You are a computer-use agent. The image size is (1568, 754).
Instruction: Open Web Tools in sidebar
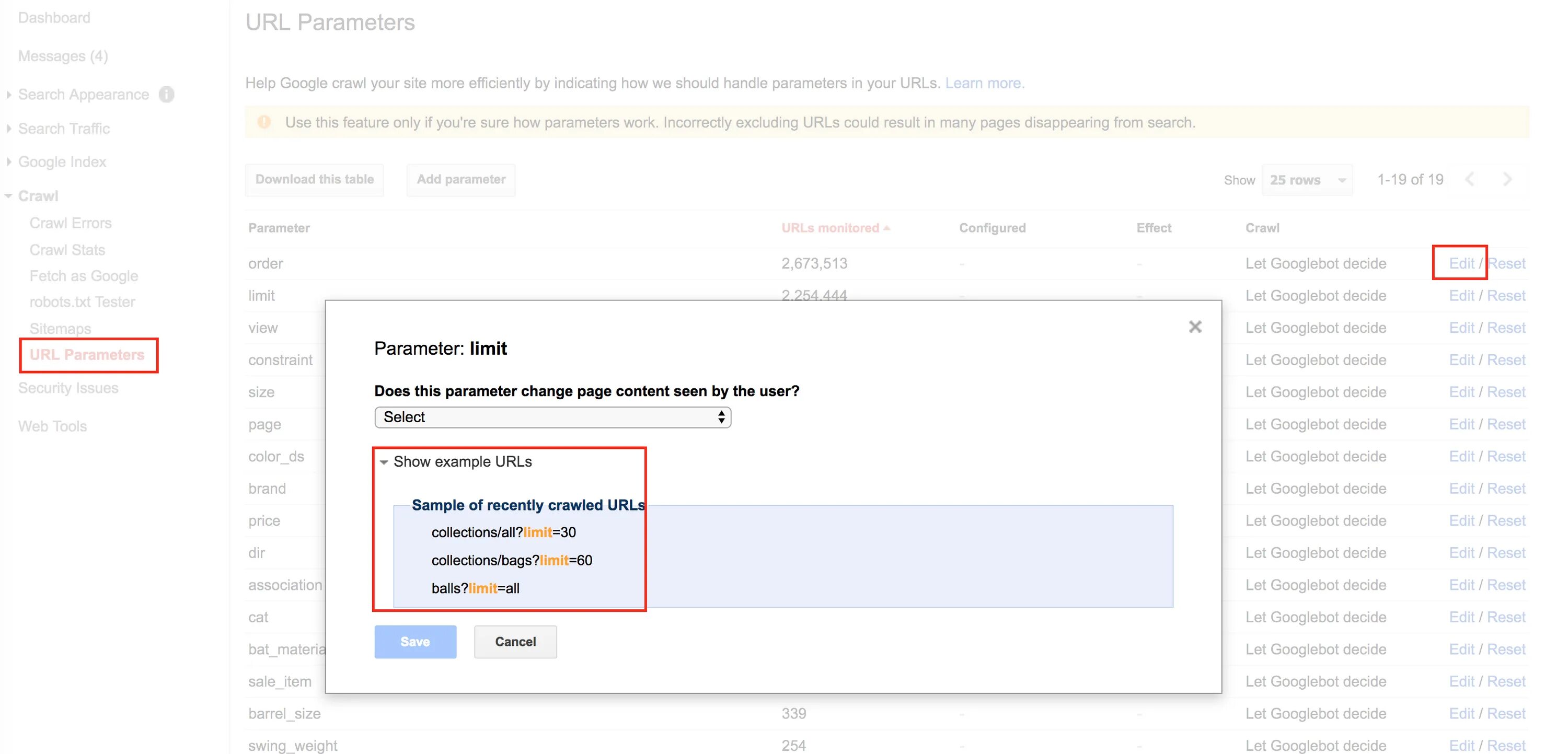[52, 426]
